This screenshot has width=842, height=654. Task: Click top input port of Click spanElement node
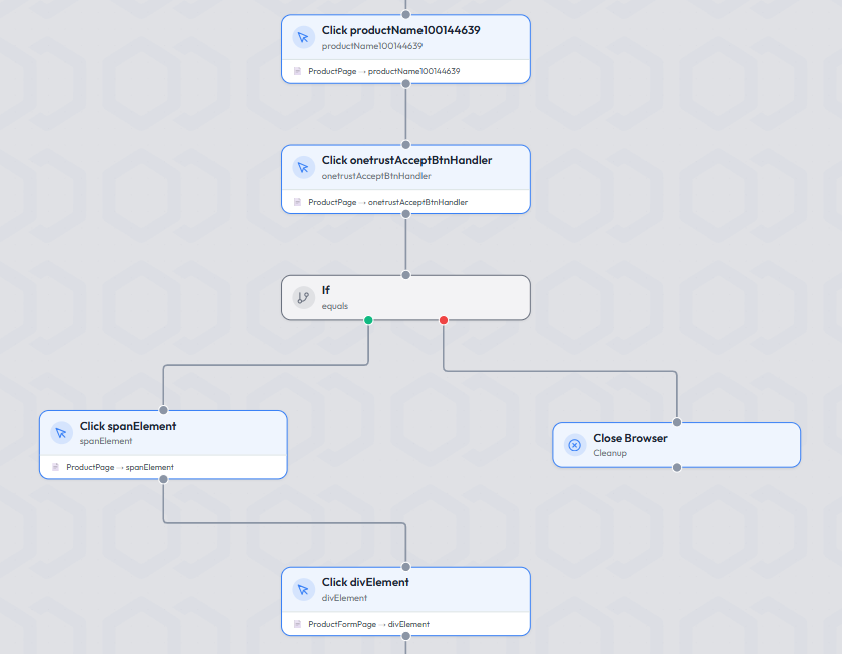tap(163, 410)
